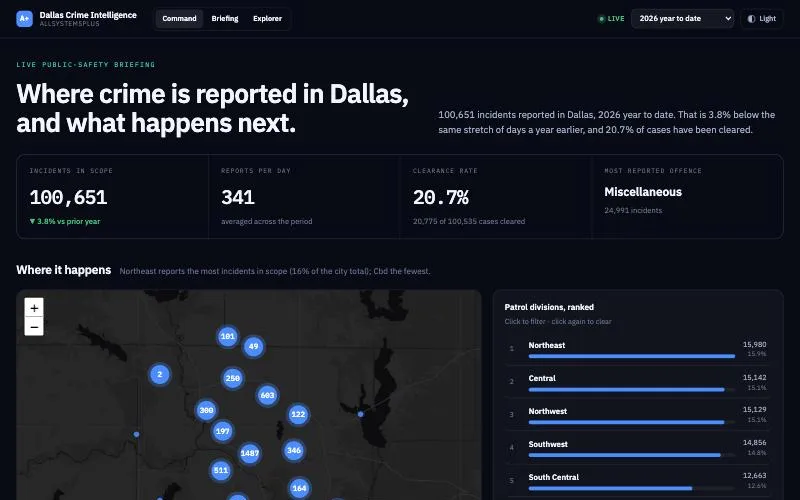Select the map cluster marked 346
Viewport: 800px width, 500px height.
pos(294,450)
